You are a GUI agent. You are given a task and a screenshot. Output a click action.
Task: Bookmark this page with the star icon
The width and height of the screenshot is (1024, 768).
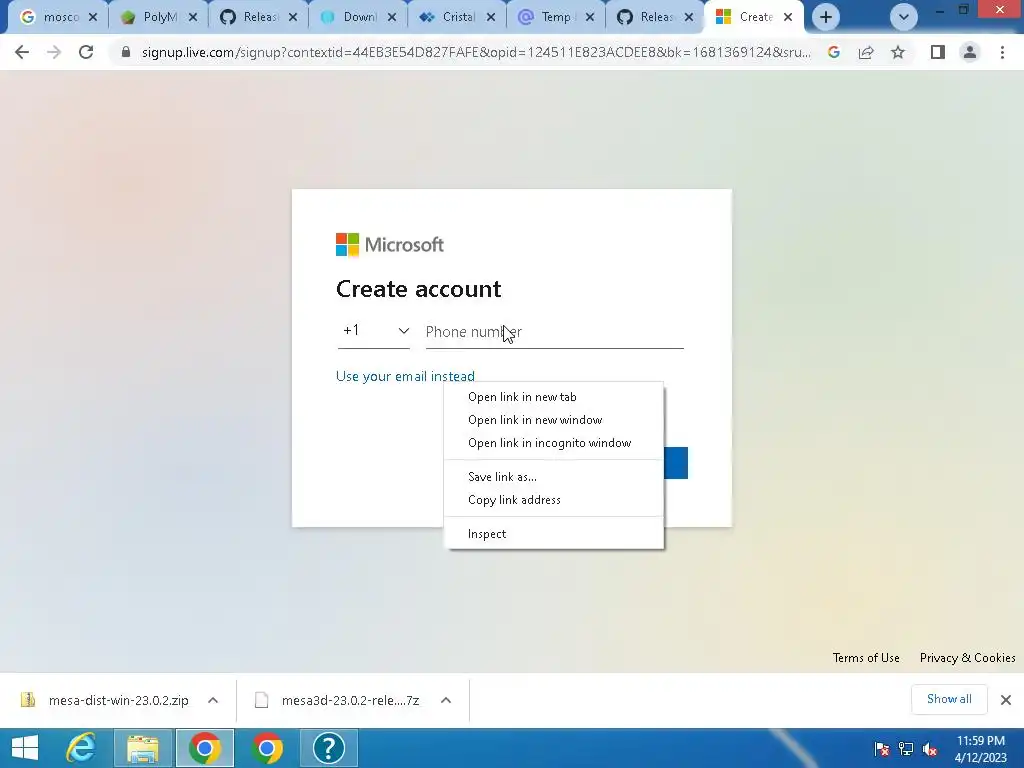898,52
